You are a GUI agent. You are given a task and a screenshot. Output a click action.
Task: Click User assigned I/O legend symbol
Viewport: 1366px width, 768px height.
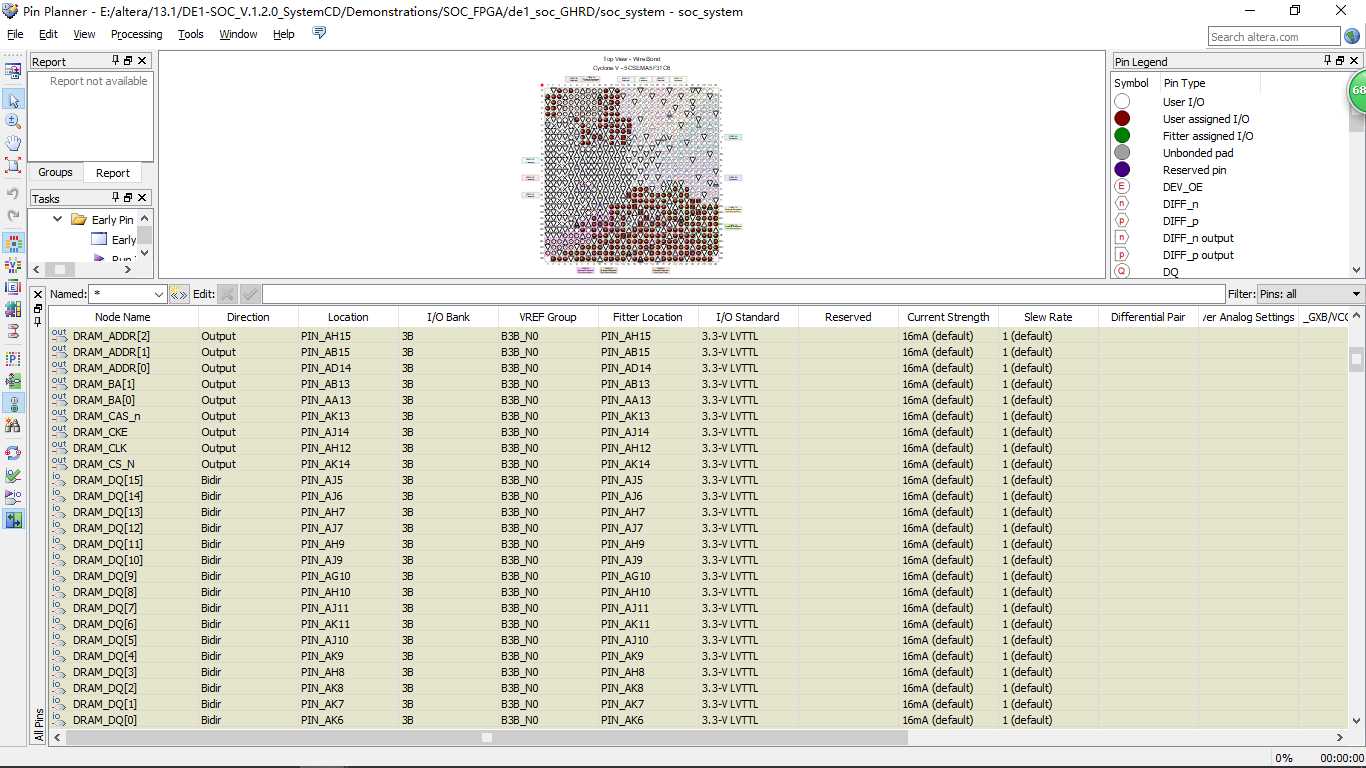[x=1122, y=119]
